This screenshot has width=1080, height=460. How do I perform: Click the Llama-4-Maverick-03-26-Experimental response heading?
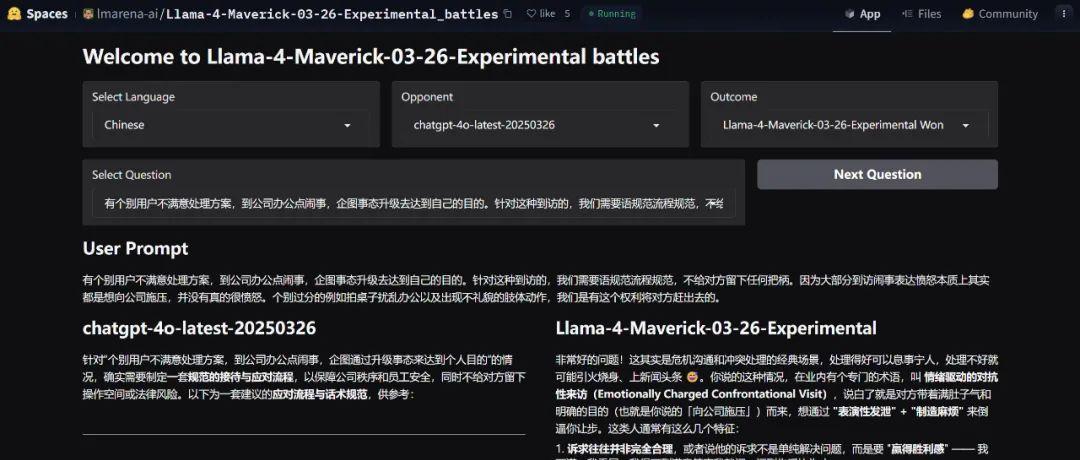point(716,328)
